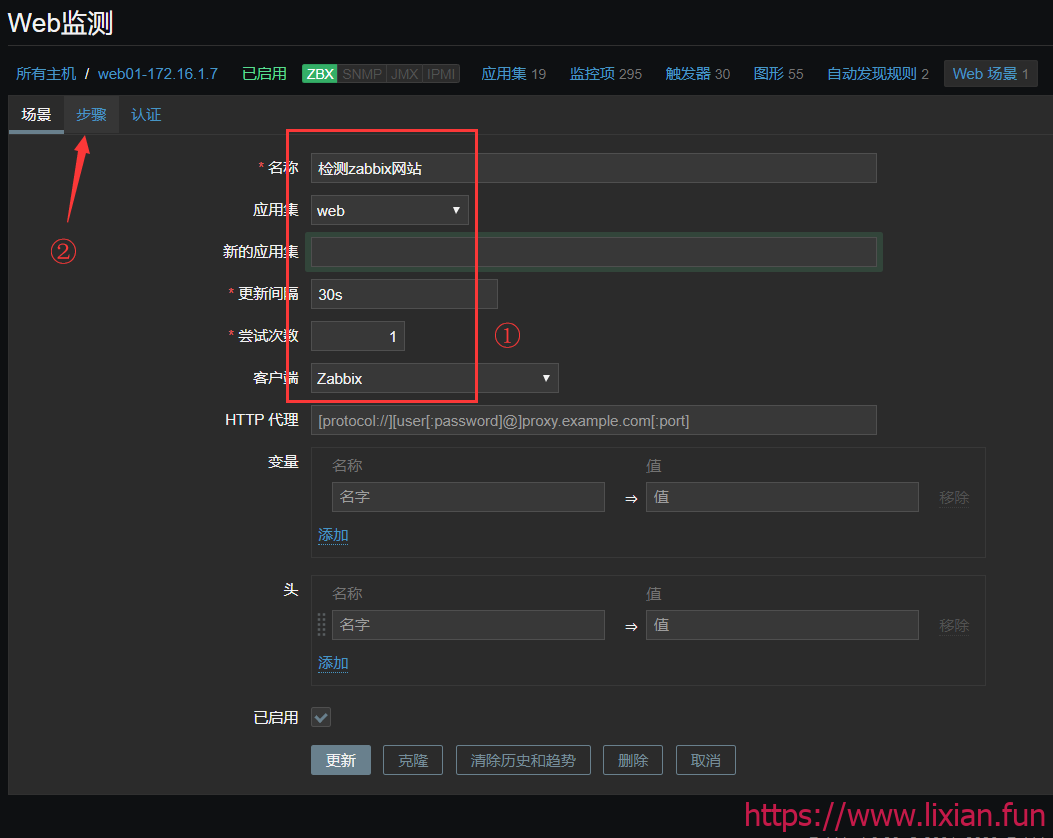This screenshot has width=1053, height=838.
Task: Click the JMX availability badge
Action: tap(404, 74)
